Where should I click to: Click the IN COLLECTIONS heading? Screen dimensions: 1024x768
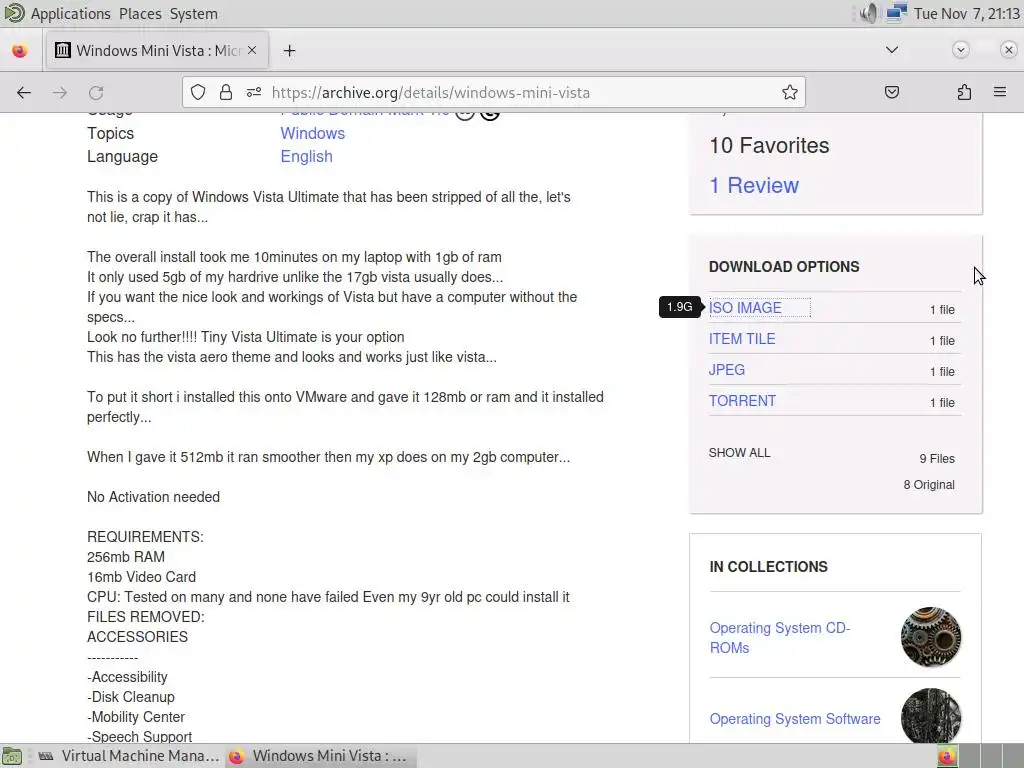point(768,567)
